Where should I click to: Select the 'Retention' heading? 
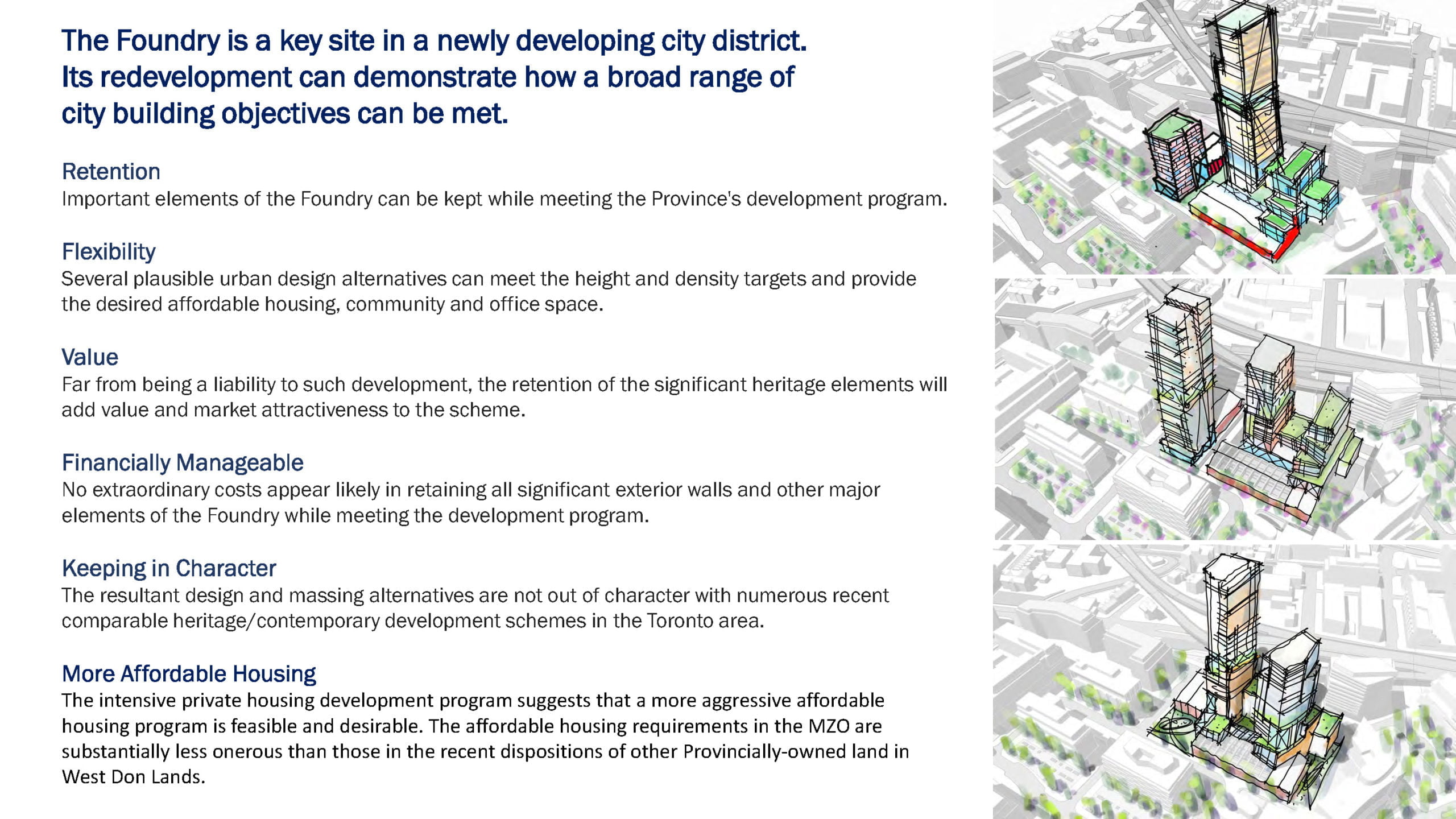click(x=111, y=171)
